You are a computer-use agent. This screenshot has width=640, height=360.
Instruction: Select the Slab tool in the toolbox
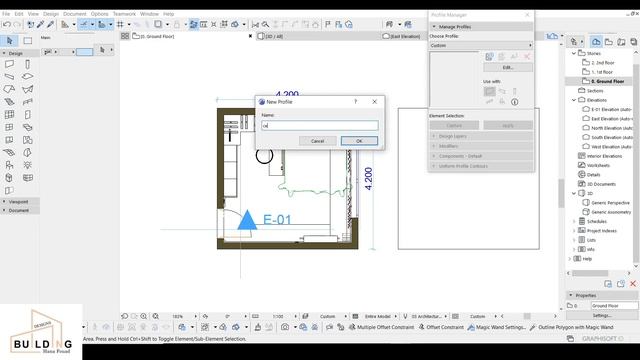27,76
